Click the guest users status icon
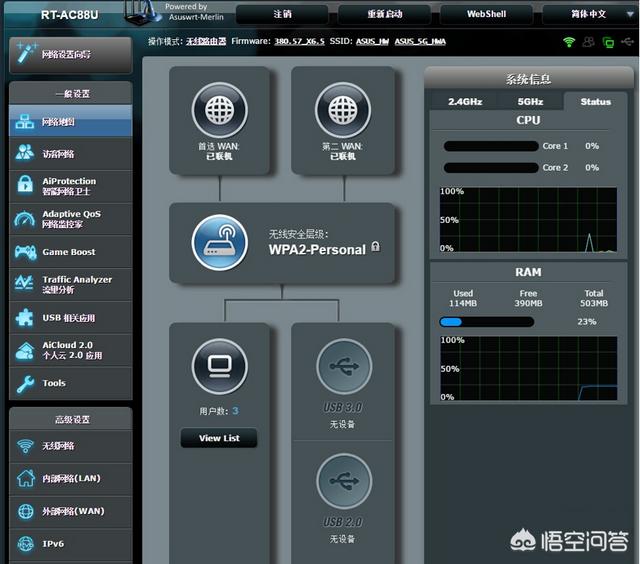The height and width of the screenshot is (564, 640). point(589,42)
